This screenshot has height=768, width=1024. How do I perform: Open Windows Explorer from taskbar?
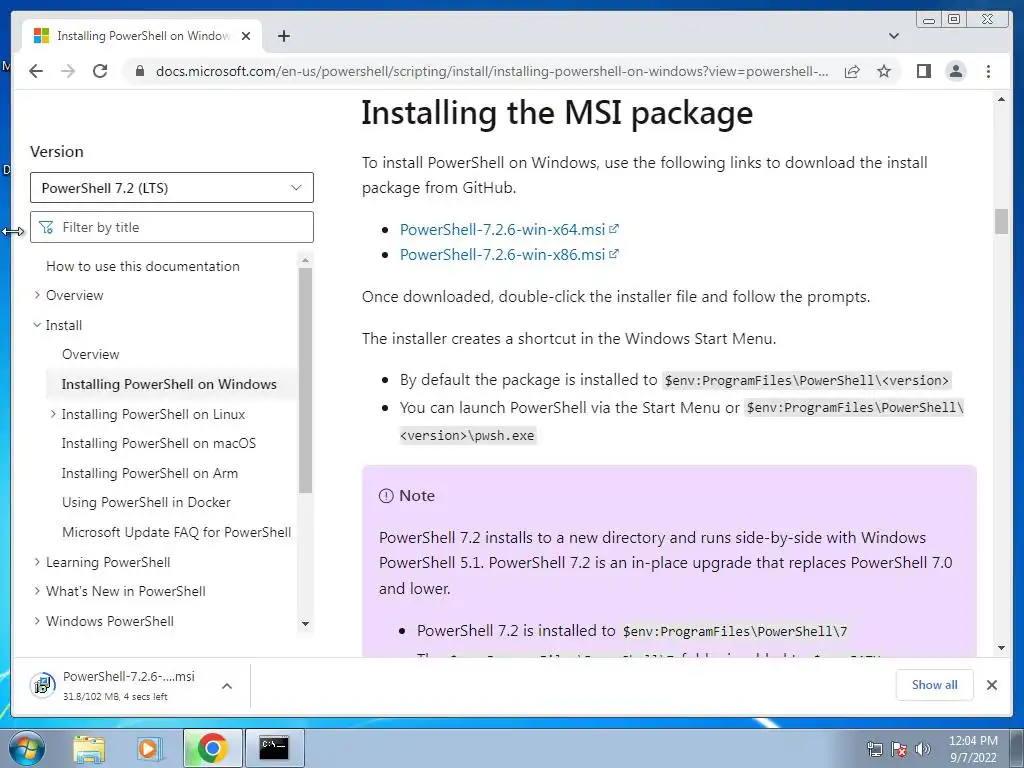(88, 748)
